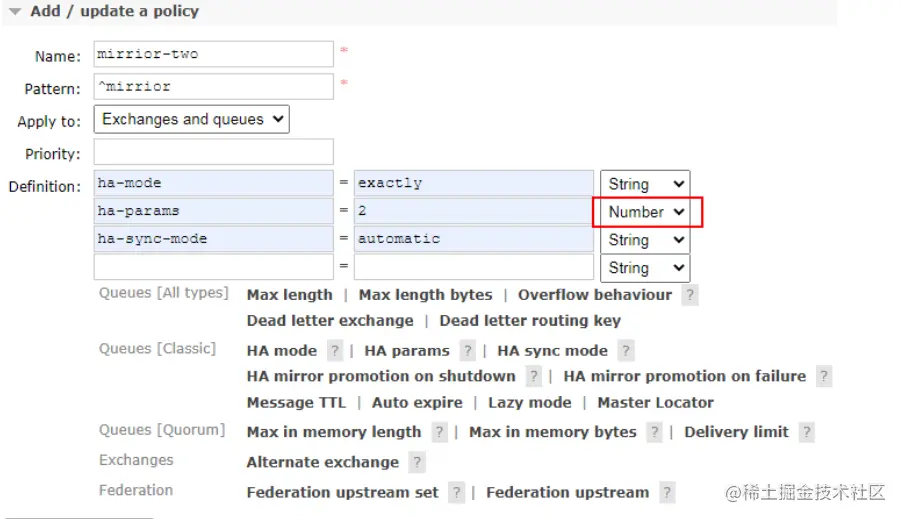Add the Dead letter routing key
Image resolution: width=902 pixels, height=519 pixels.
pyautogui.click(x=530, y=320)
